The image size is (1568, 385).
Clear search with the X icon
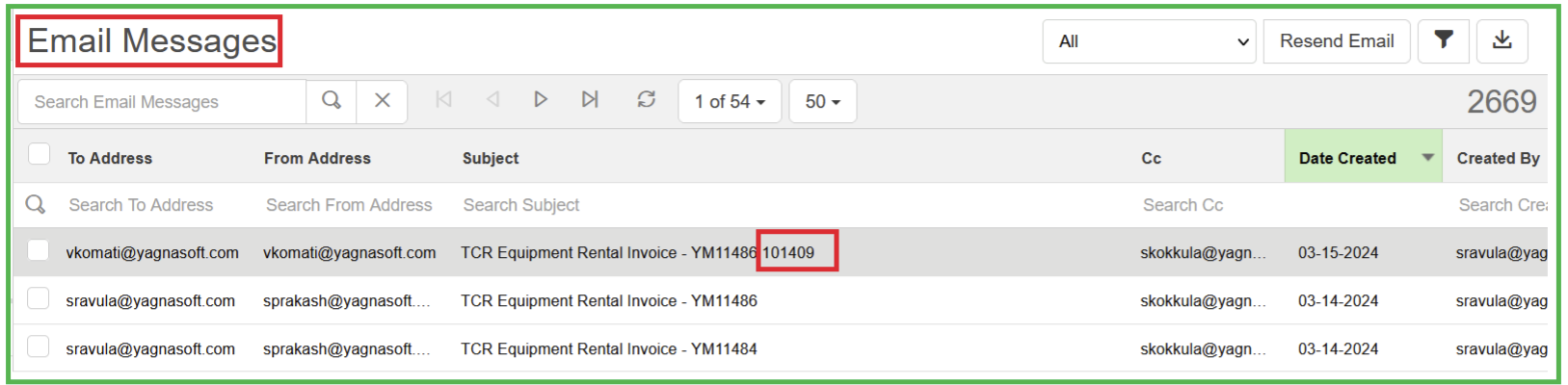tap(383, 101)
